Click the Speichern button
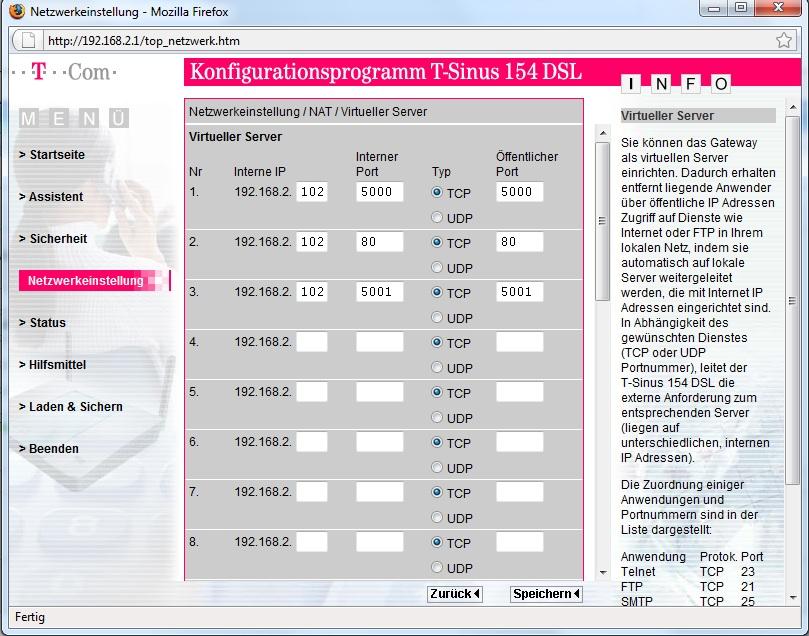Image resolution: width=809 pixels, height=636 pixels. [x=545, y=594]
